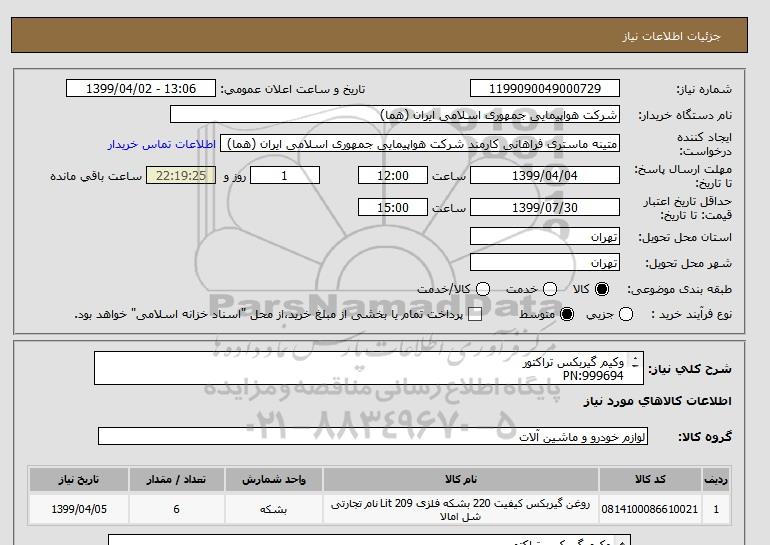
Task: Choose the جزیی purchase type radio
Action: (626, 314)
